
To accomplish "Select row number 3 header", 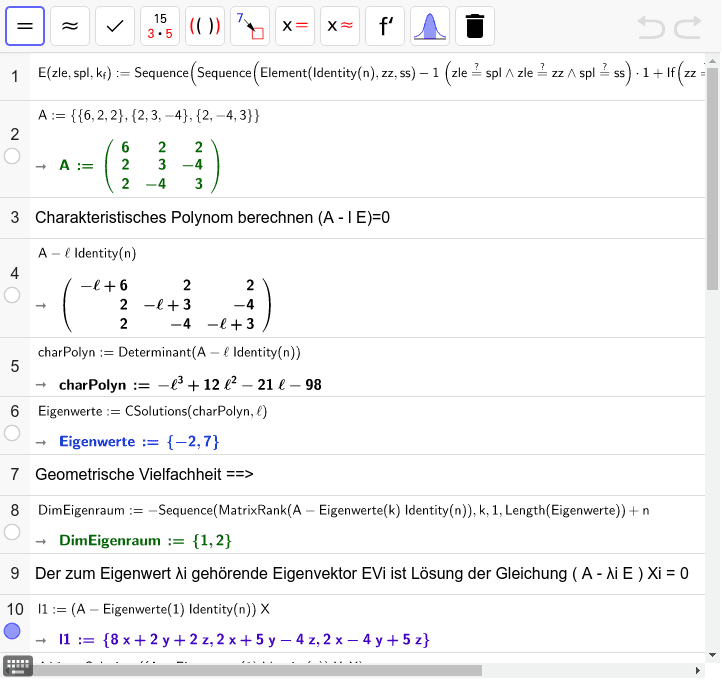I will [x=15, y=218].
